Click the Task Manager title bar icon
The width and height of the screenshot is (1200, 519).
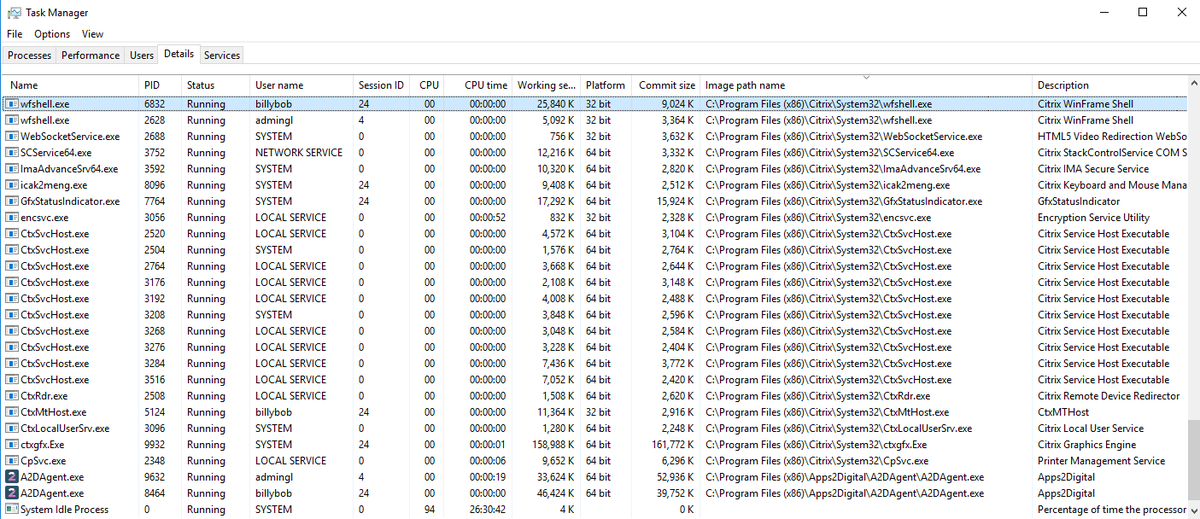point(14,12)
